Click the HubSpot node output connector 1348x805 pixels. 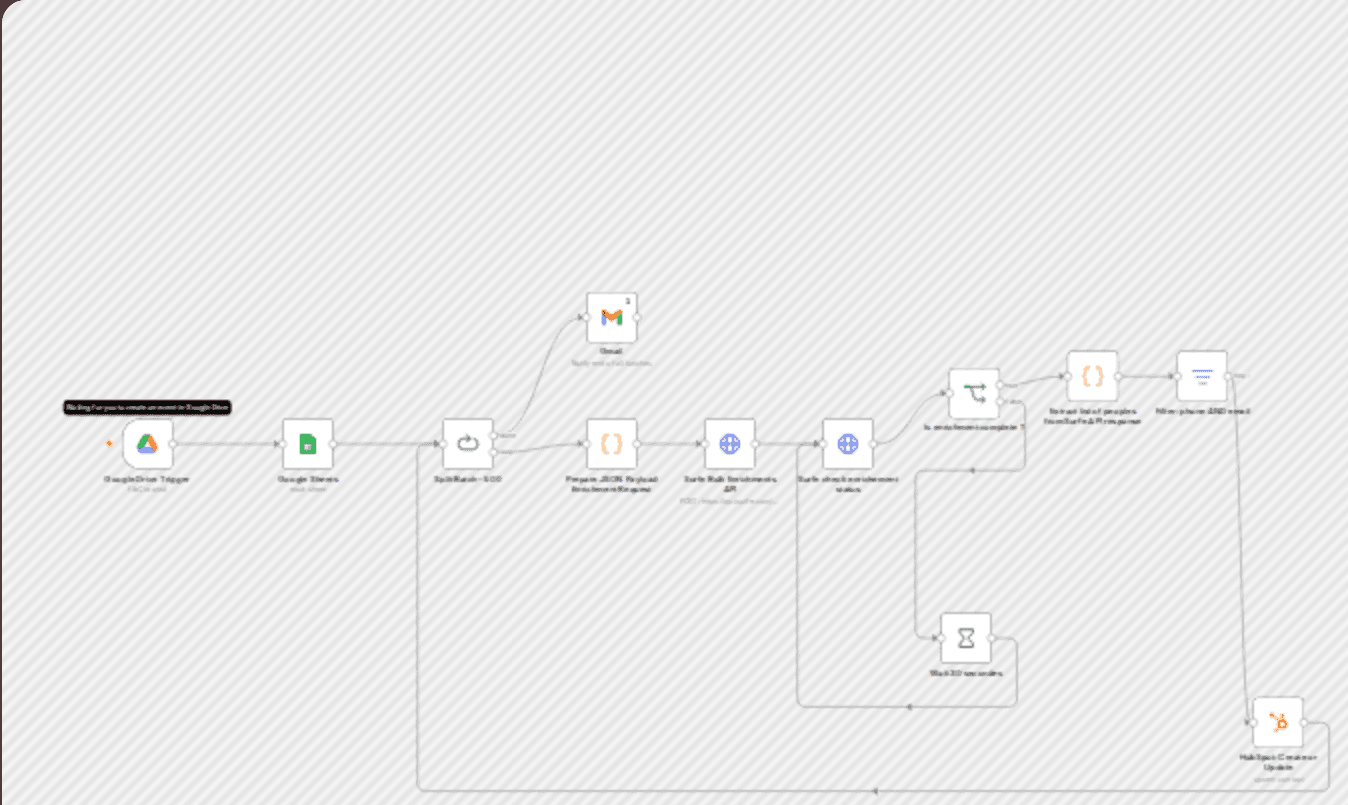tap(1303, 722)
